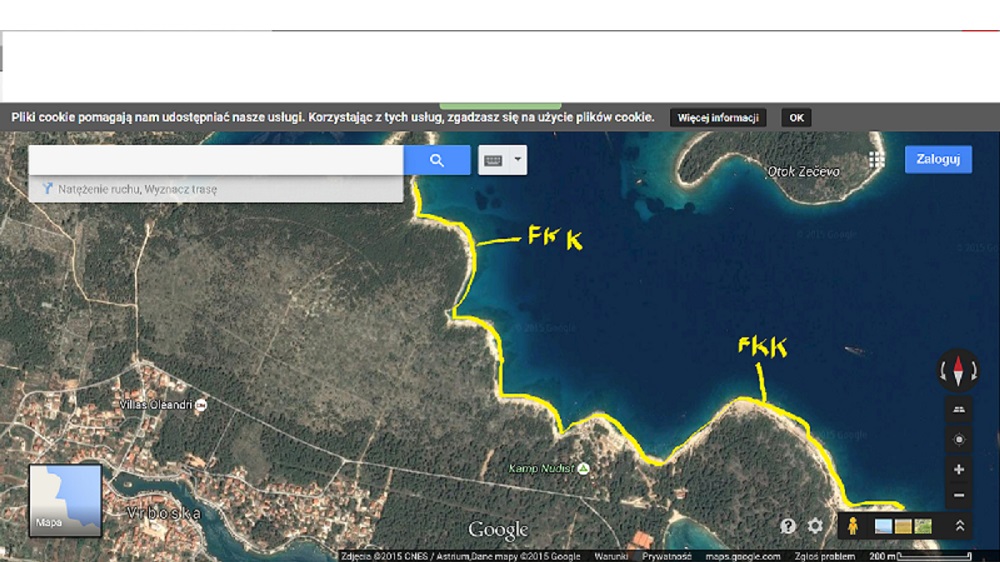Open Więcej informacji about cookies
The image size is (1000, 562).
click(718, 118)
